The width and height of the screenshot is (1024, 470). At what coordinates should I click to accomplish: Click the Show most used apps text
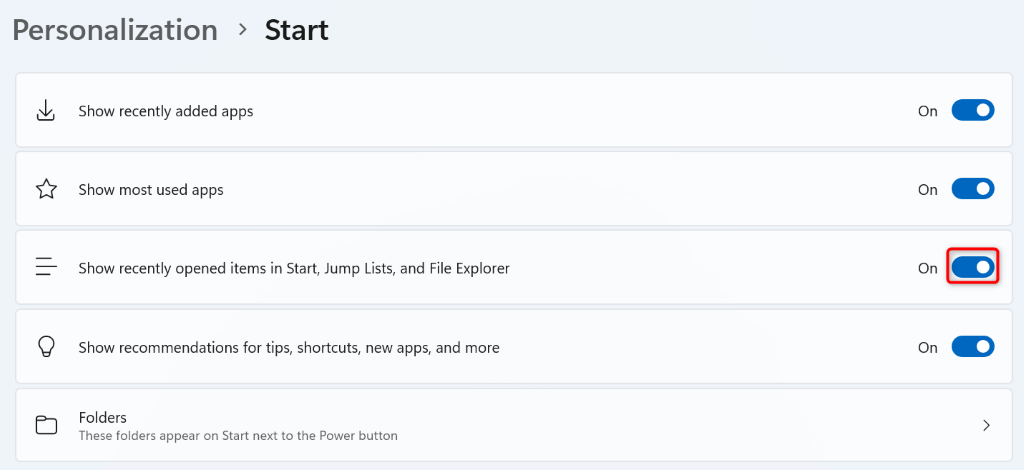point(151,189)
